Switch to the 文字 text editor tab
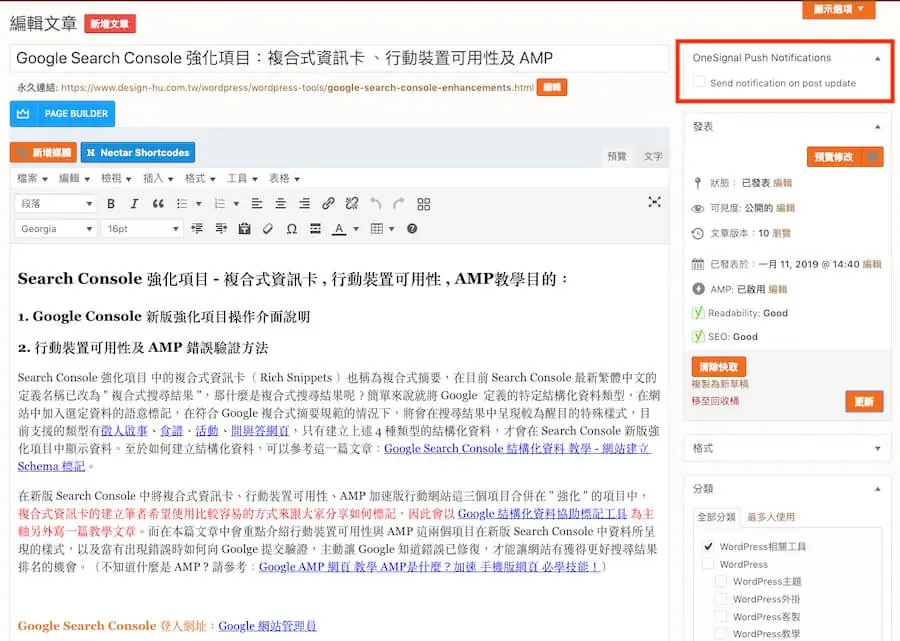900x641 pixels. click(x=653, y=156)
